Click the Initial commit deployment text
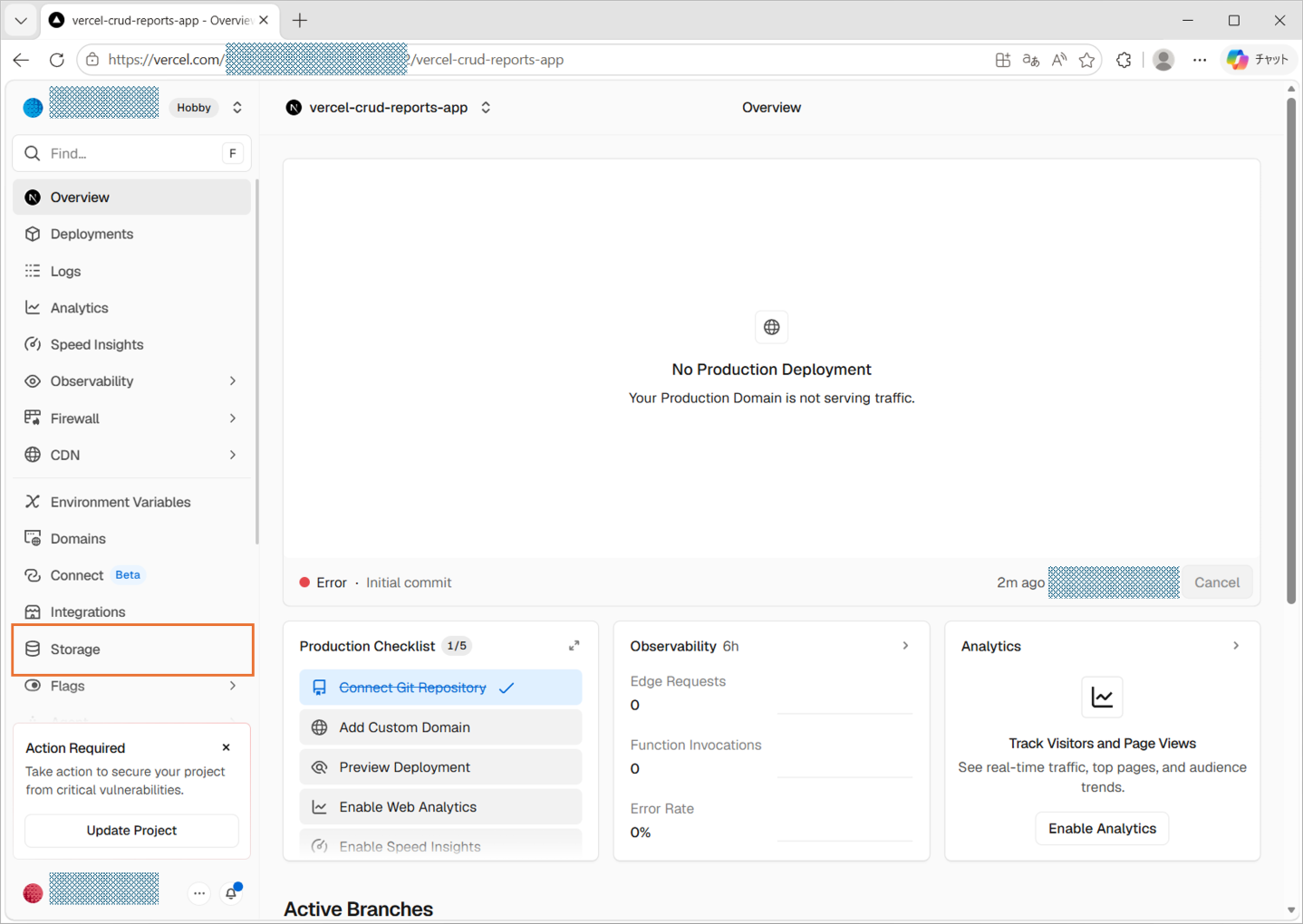This screenshot has width=1303, height=924. coord(409,582)
